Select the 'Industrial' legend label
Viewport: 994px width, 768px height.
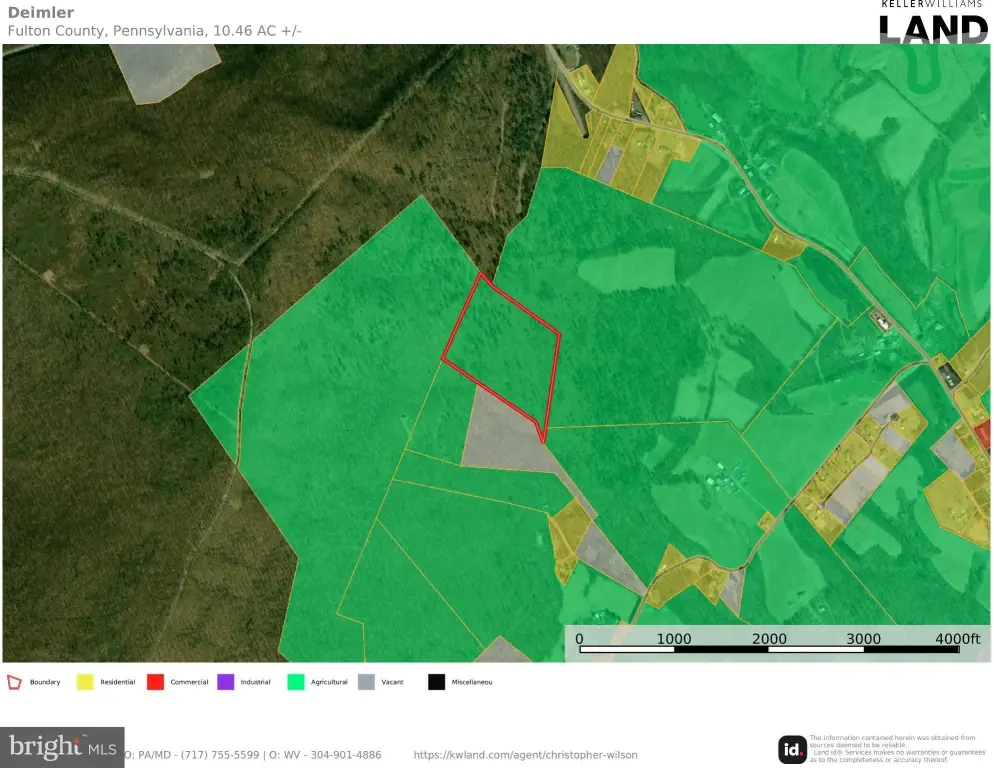[x=255, y=682]
